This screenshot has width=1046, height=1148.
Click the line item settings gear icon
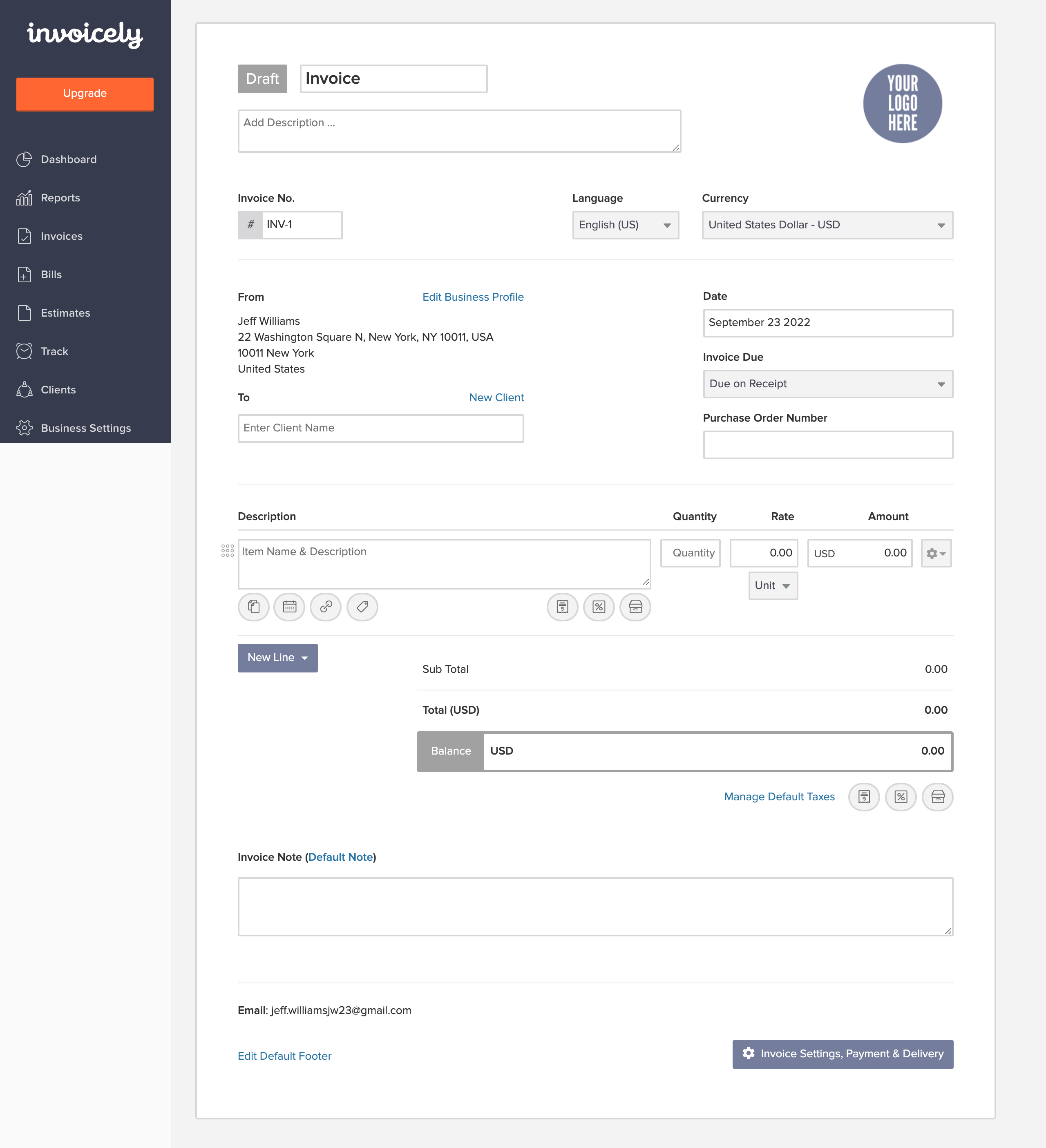[x=935, y=552]
